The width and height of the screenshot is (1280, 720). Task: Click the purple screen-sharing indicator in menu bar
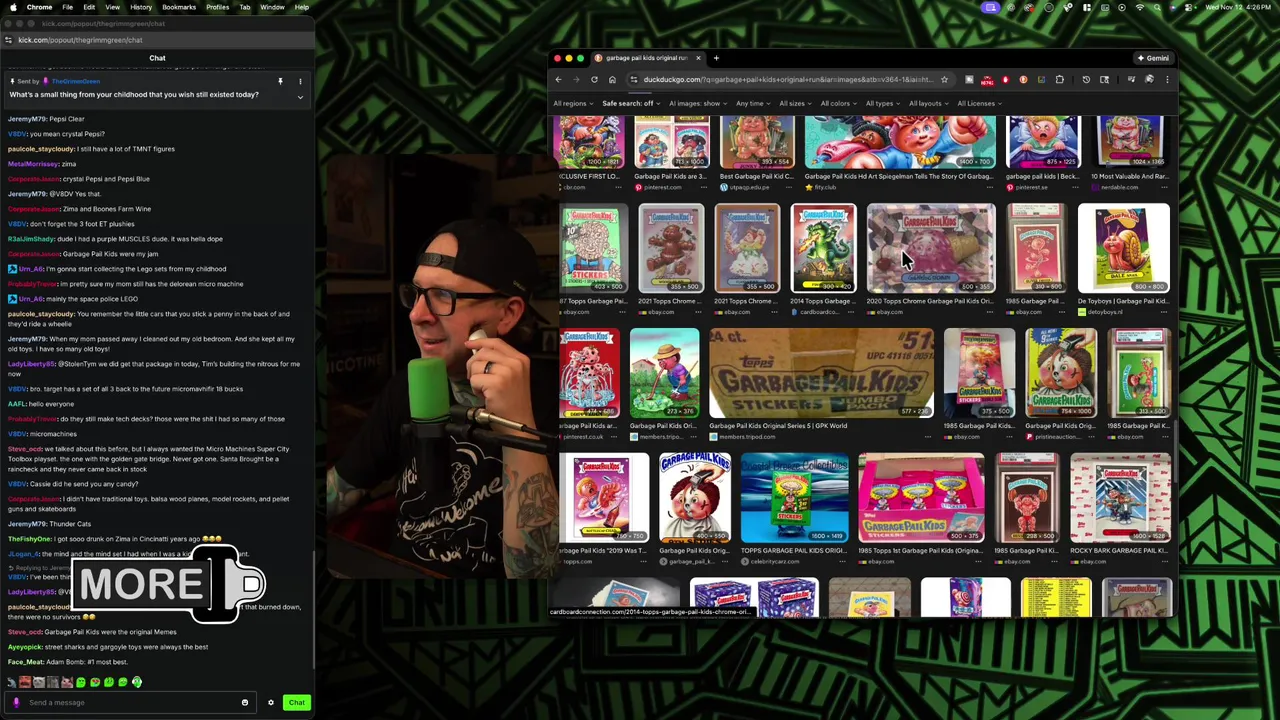pos(991,7)
